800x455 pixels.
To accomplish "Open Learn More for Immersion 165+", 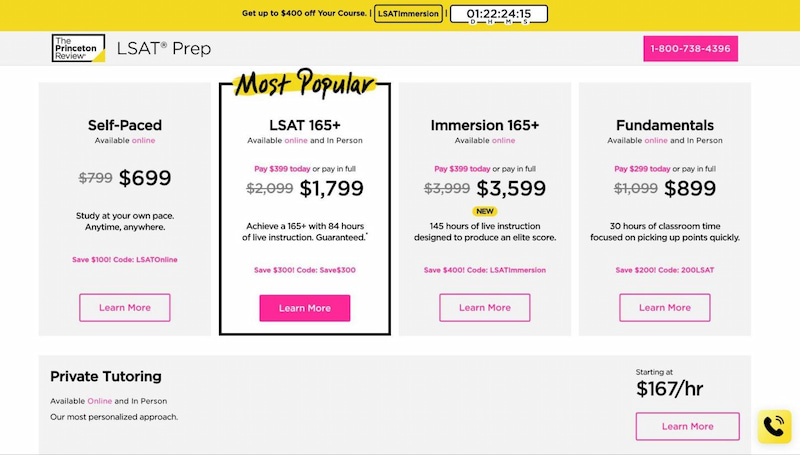I will pos(485,308).
